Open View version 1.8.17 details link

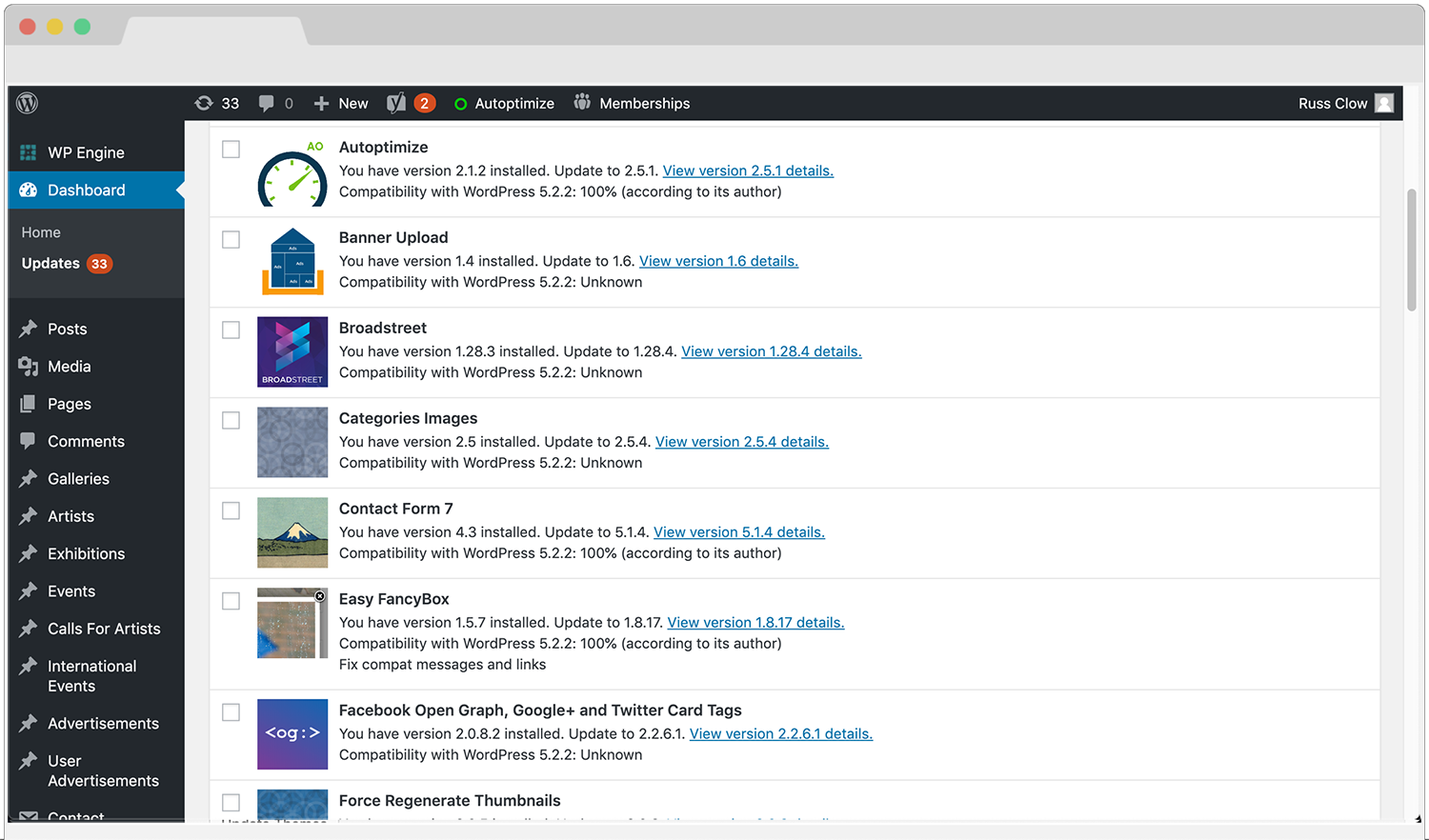(755, 623)
